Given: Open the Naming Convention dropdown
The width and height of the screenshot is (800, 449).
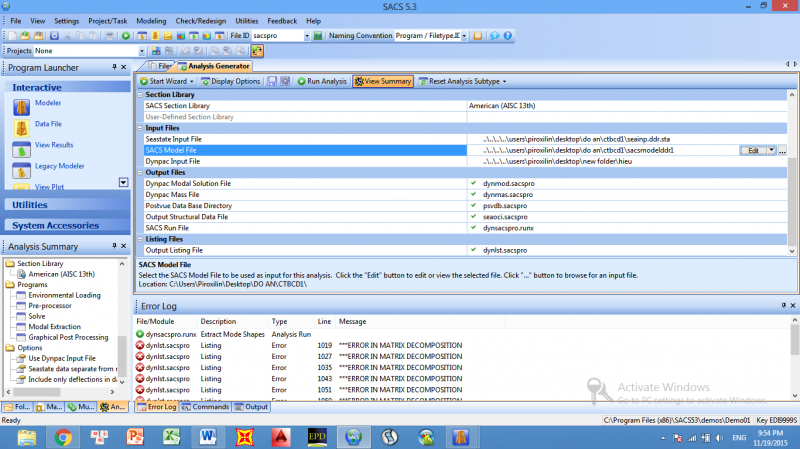Looking at the screenshot, I should (464, 36).
